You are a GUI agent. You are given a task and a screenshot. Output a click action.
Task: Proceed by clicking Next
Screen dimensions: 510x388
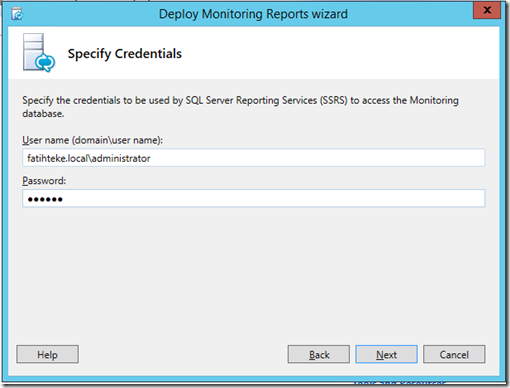[386, 354]
